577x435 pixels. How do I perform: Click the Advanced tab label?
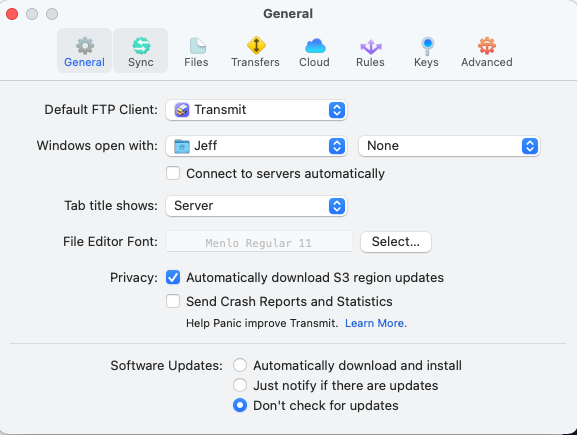coord(486,62)
